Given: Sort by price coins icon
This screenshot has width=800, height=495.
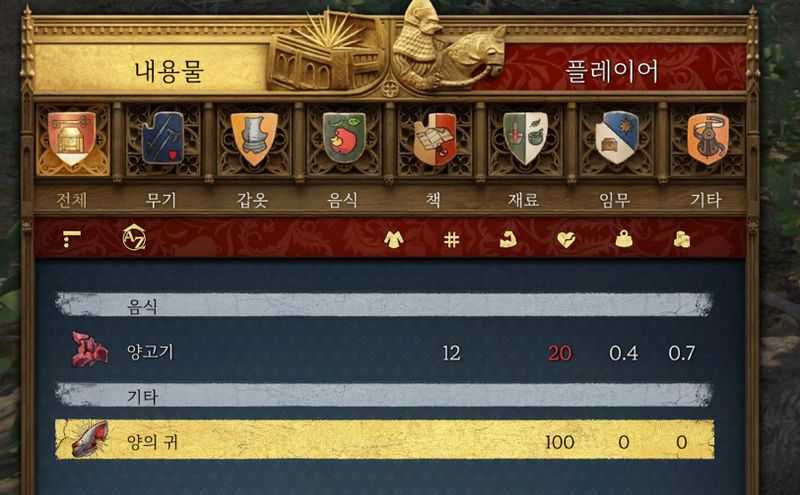Looking at the screenshot, I should (682, 239).
